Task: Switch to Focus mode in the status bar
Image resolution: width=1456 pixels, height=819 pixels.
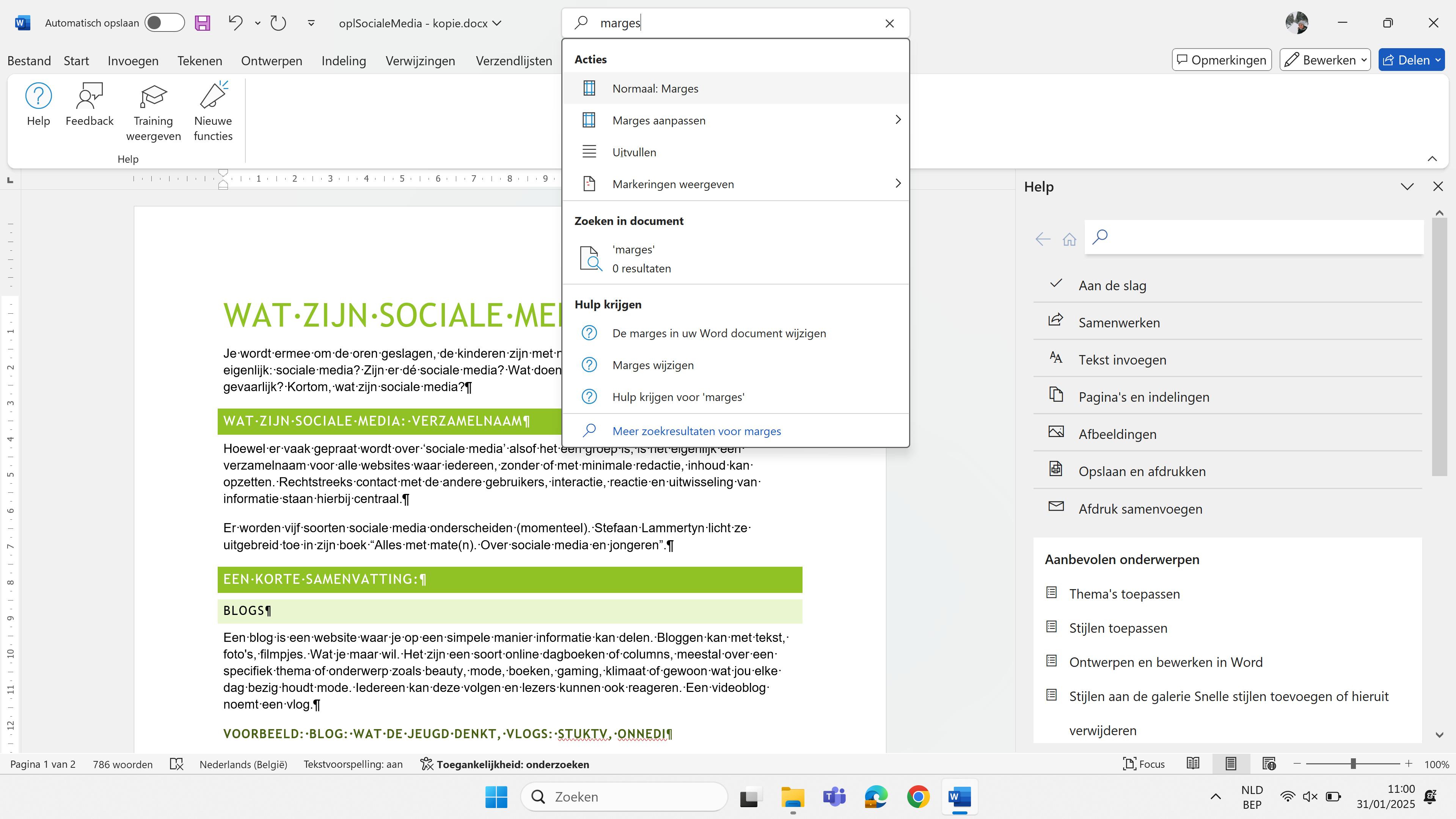Action: click(1144, 764)
